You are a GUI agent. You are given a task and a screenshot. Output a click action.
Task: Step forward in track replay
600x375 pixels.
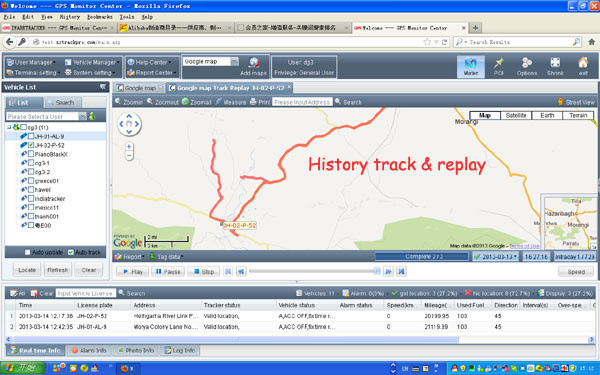388,271
